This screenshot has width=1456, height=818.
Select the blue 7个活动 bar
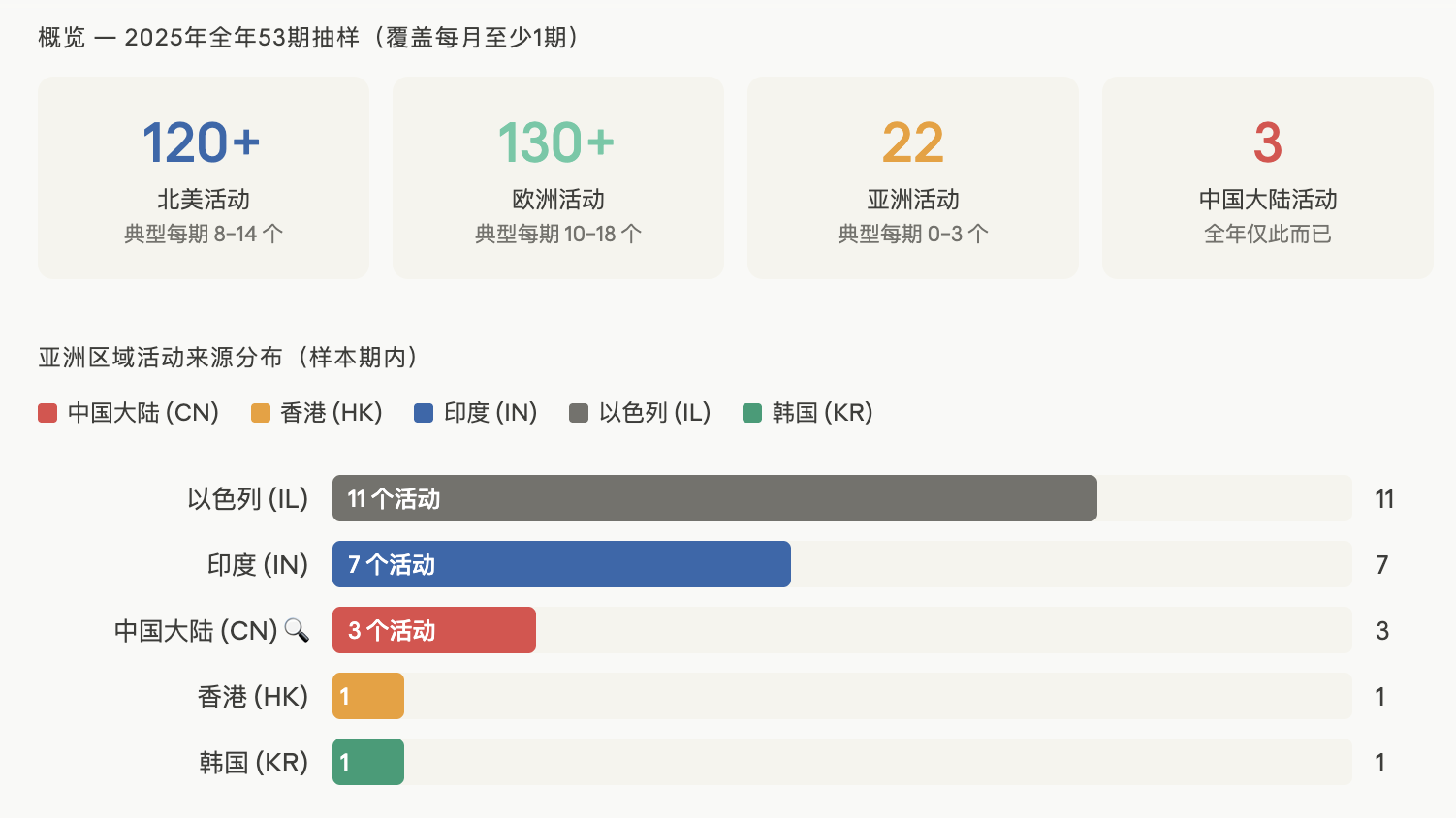pos(561,564)
